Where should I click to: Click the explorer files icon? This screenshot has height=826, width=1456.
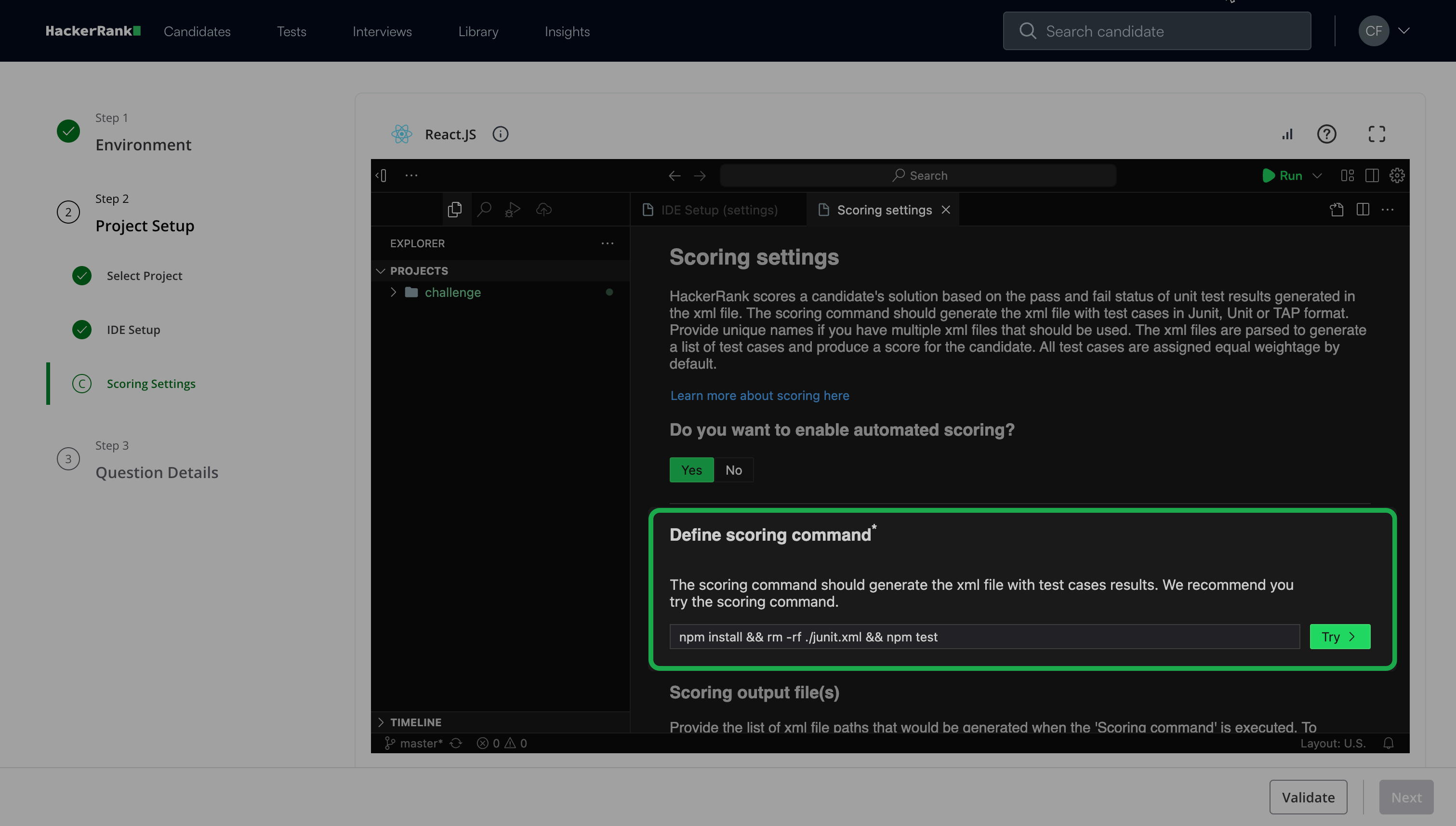coord(454,209)
